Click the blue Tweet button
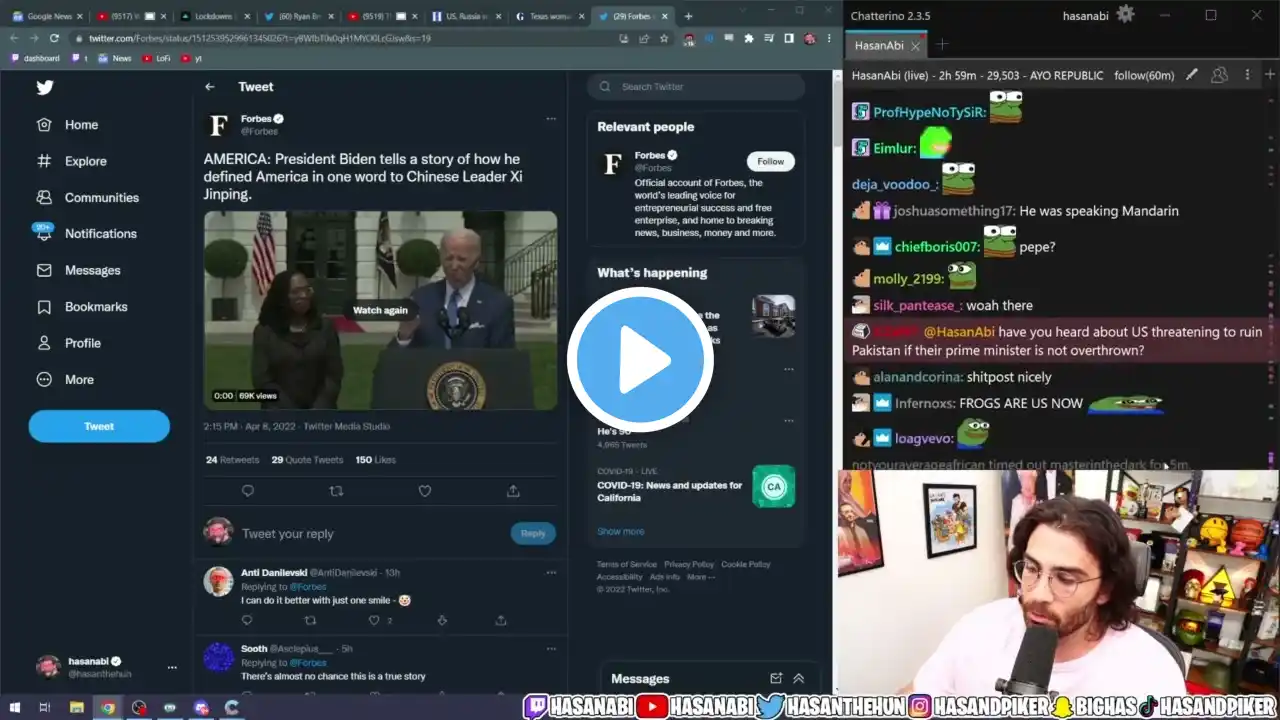The image size is (1280, 720). [99, 426]
